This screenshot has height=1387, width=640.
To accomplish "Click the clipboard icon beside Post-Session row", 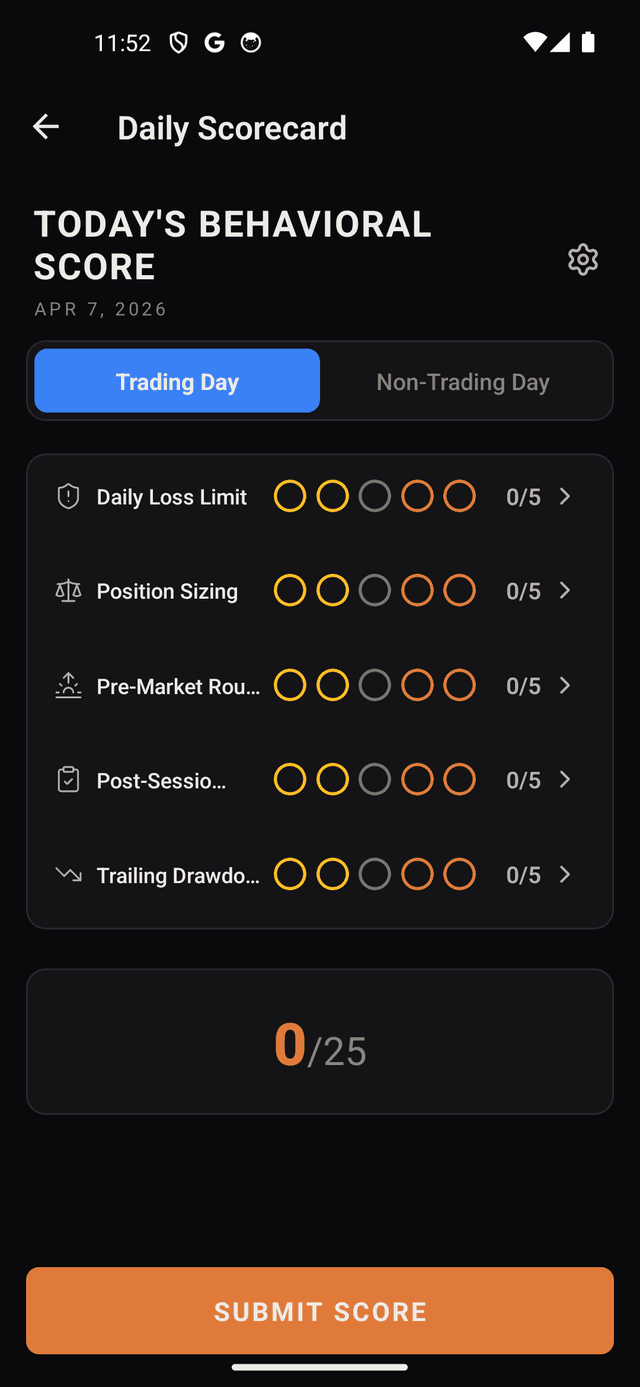I will (x=68, y=780).
